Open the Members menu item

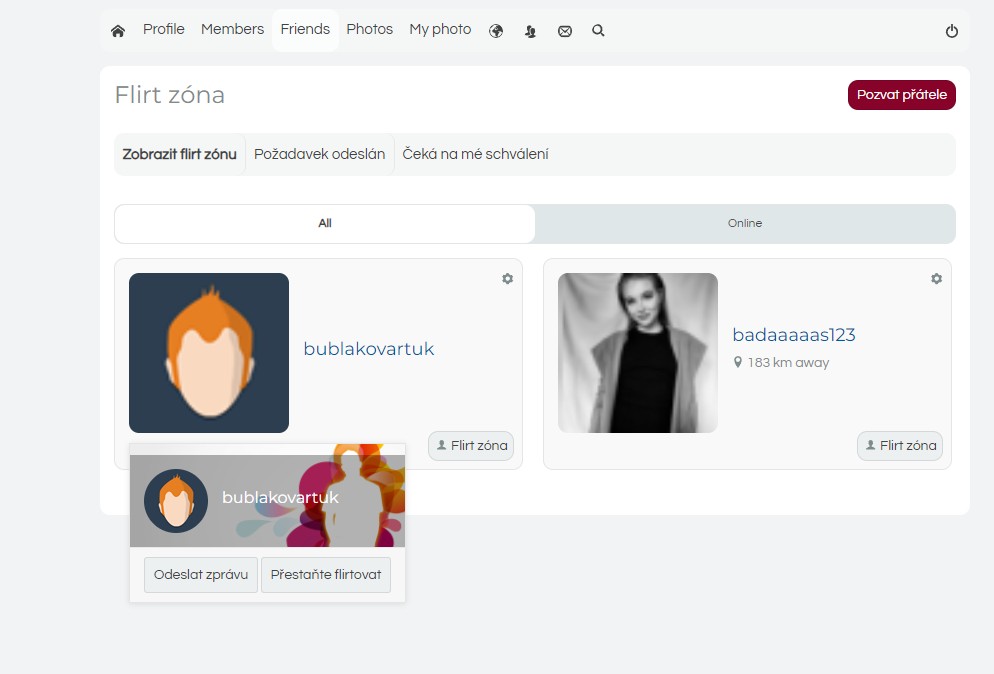[x=232, y=30]
